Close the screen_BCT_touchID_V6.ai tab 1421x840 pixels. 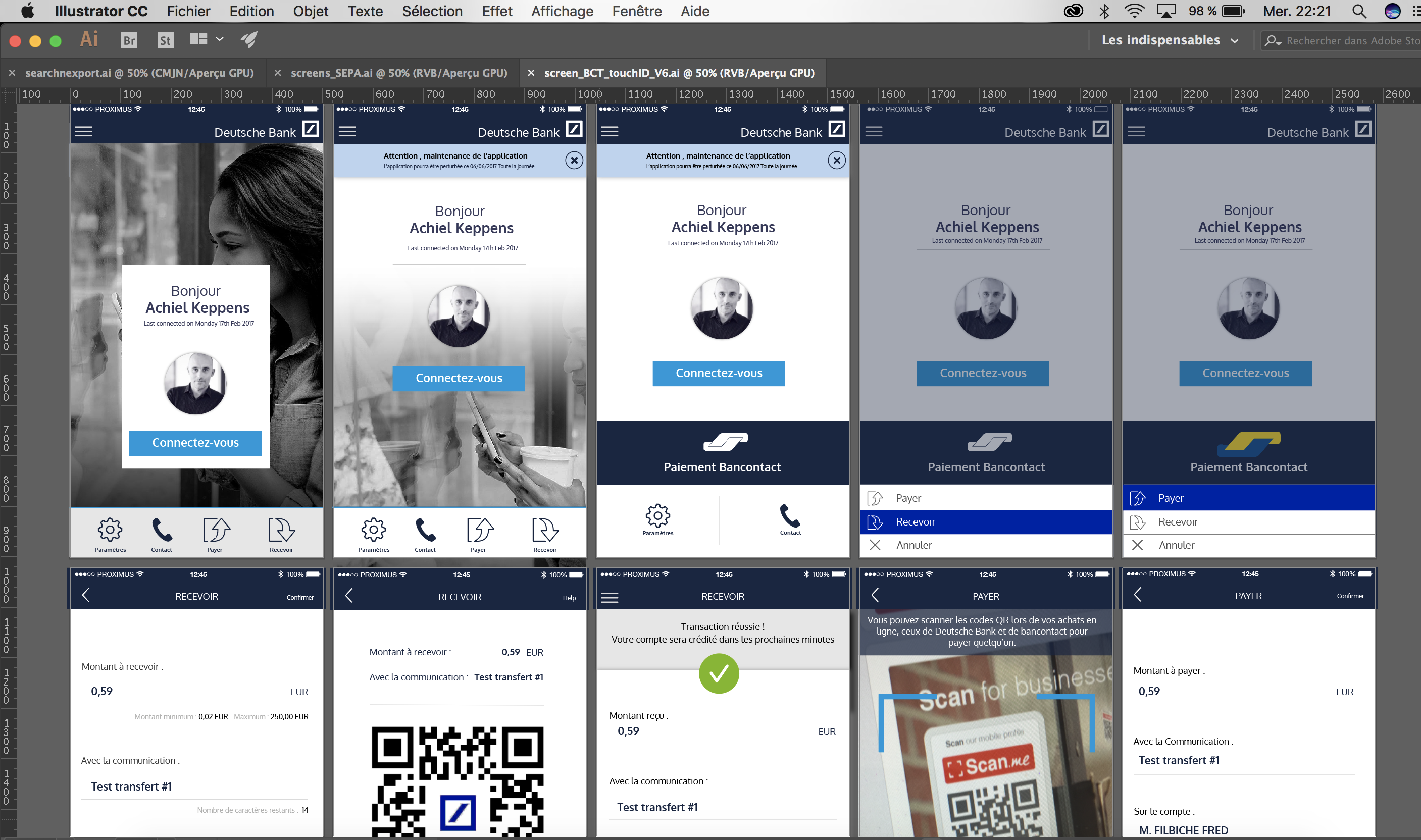pos(531,73)
